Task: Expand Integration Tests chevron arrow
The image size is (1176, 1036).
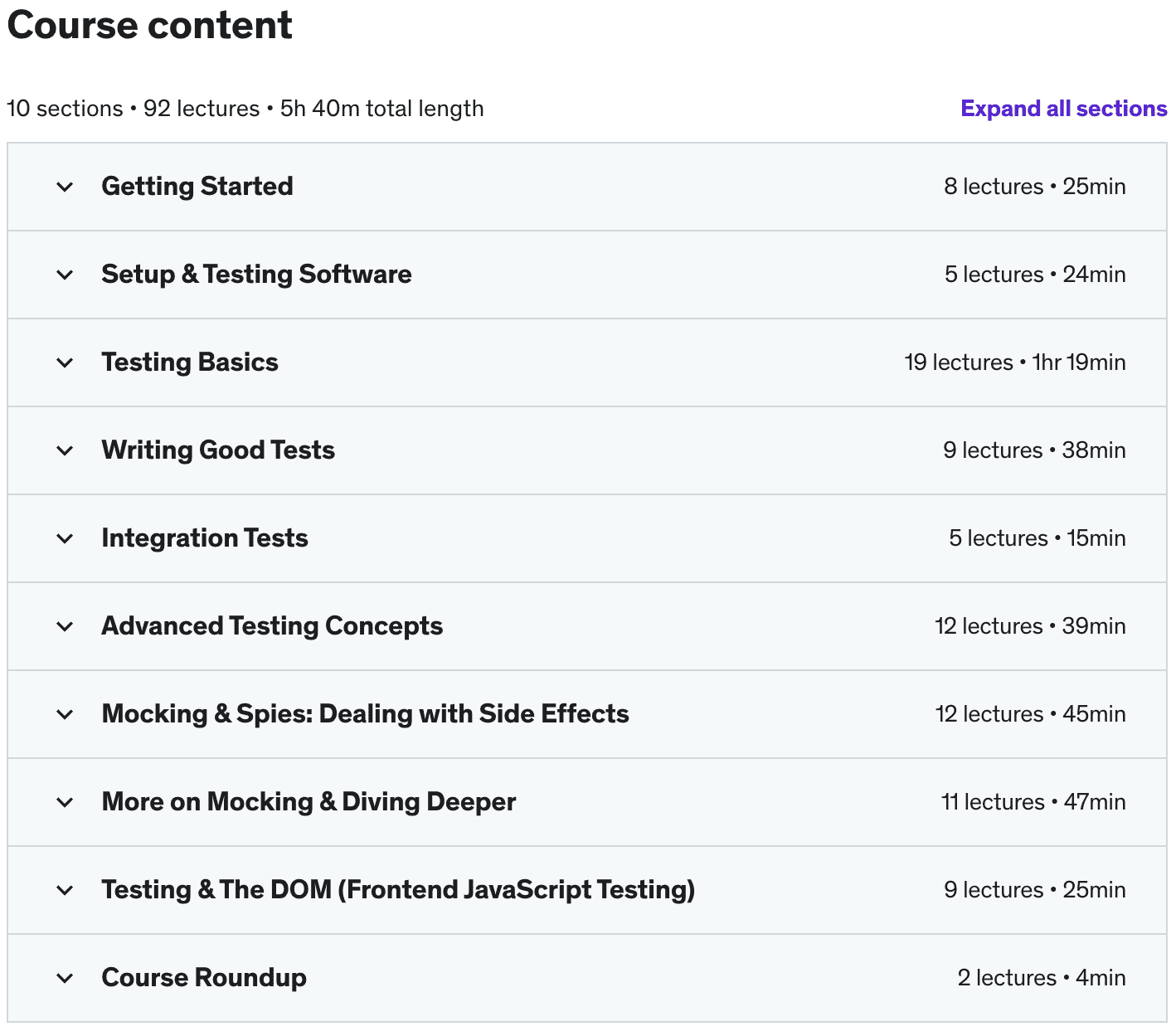Action: coord(65,538)
